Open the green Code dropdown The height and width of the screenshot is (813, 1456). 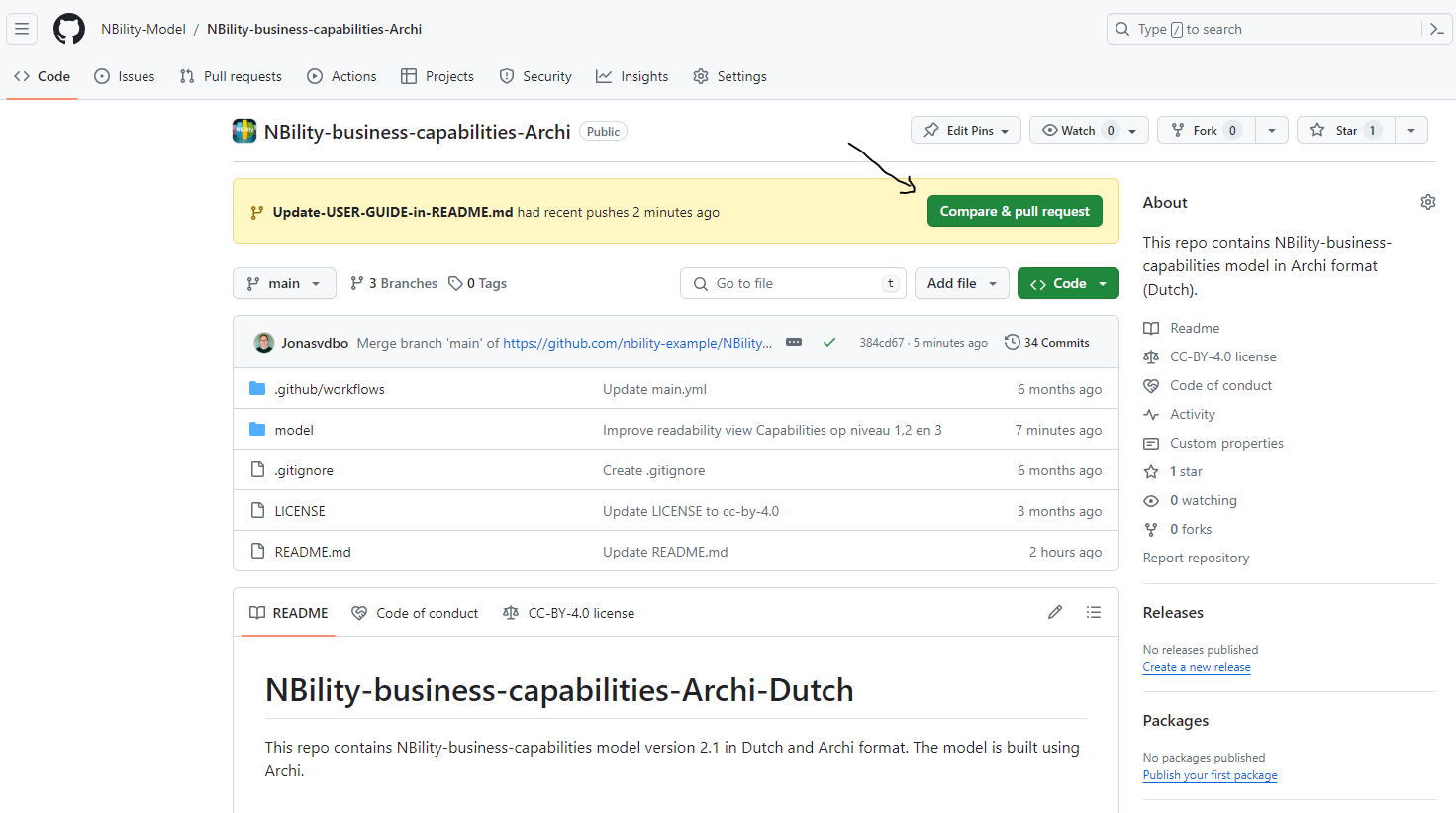(x=1068, y=283)
